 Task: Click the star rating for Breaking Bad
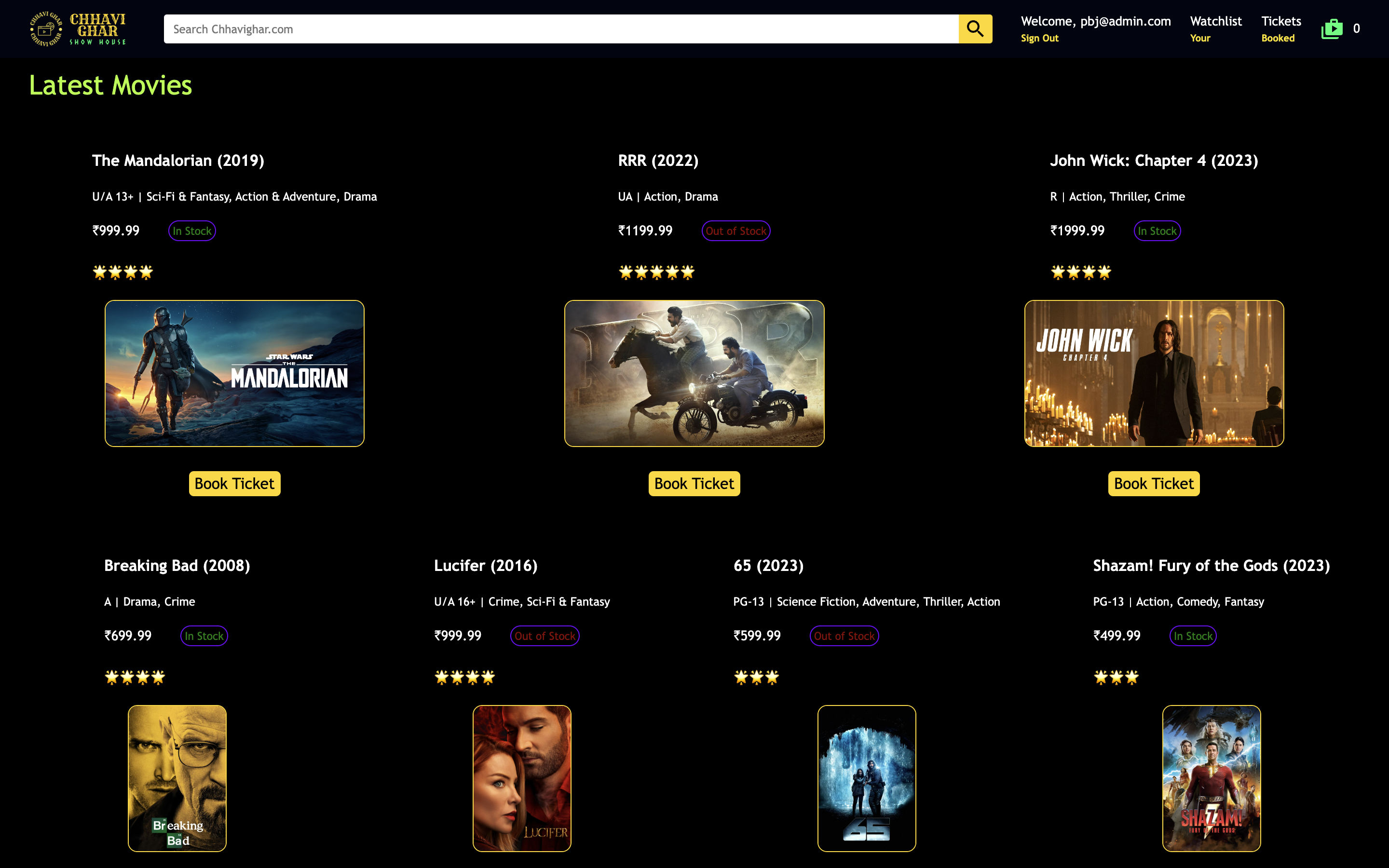(x=134, y=677)
